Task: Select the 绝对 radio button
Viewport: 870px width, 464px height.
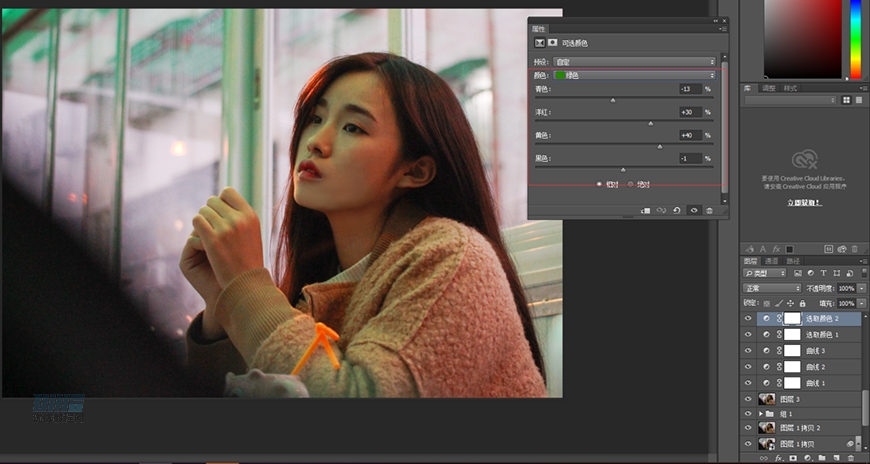Action: 630,184
